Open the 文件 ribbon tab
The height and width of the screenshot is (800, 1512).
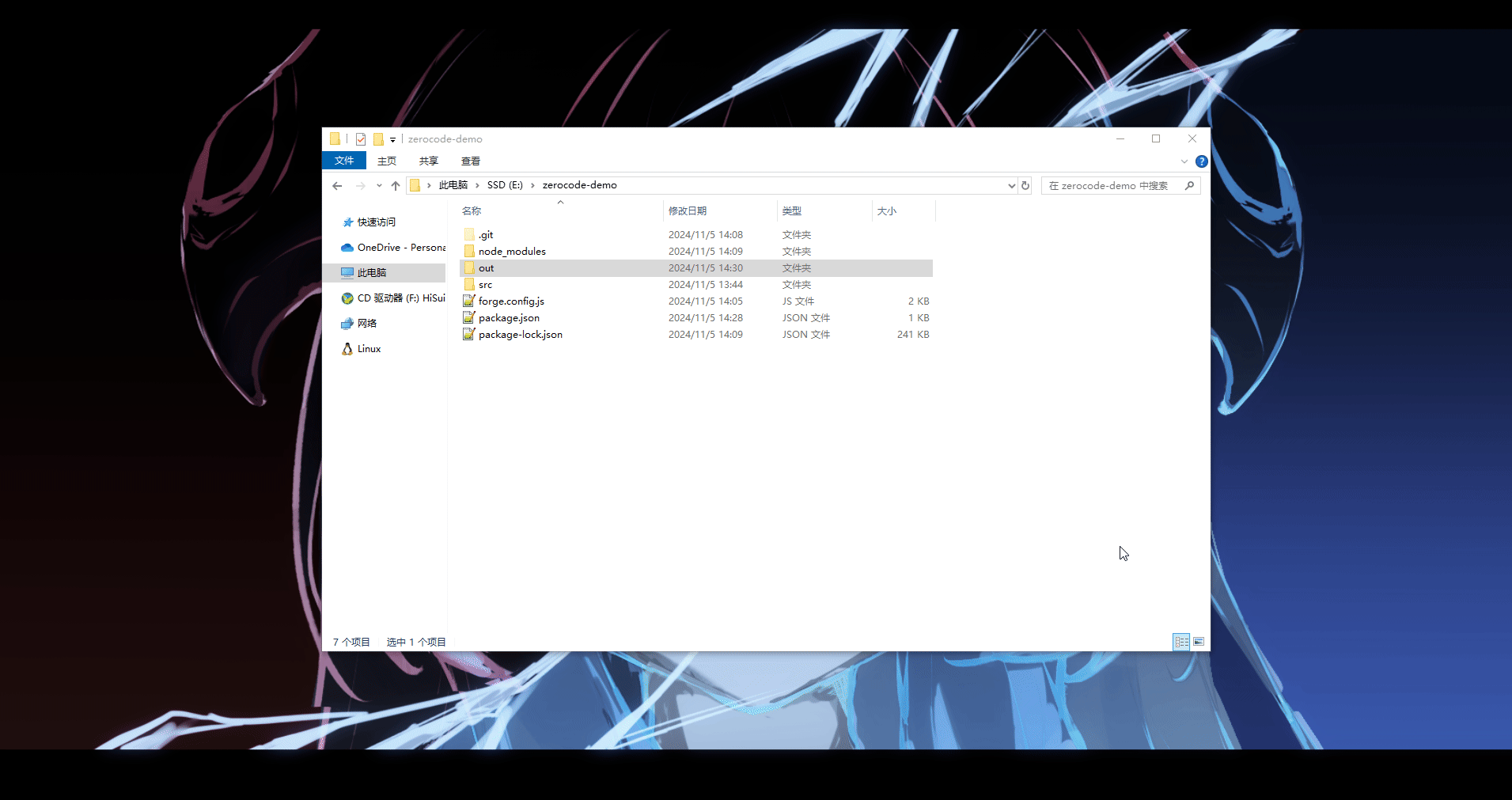click(344, 161)
